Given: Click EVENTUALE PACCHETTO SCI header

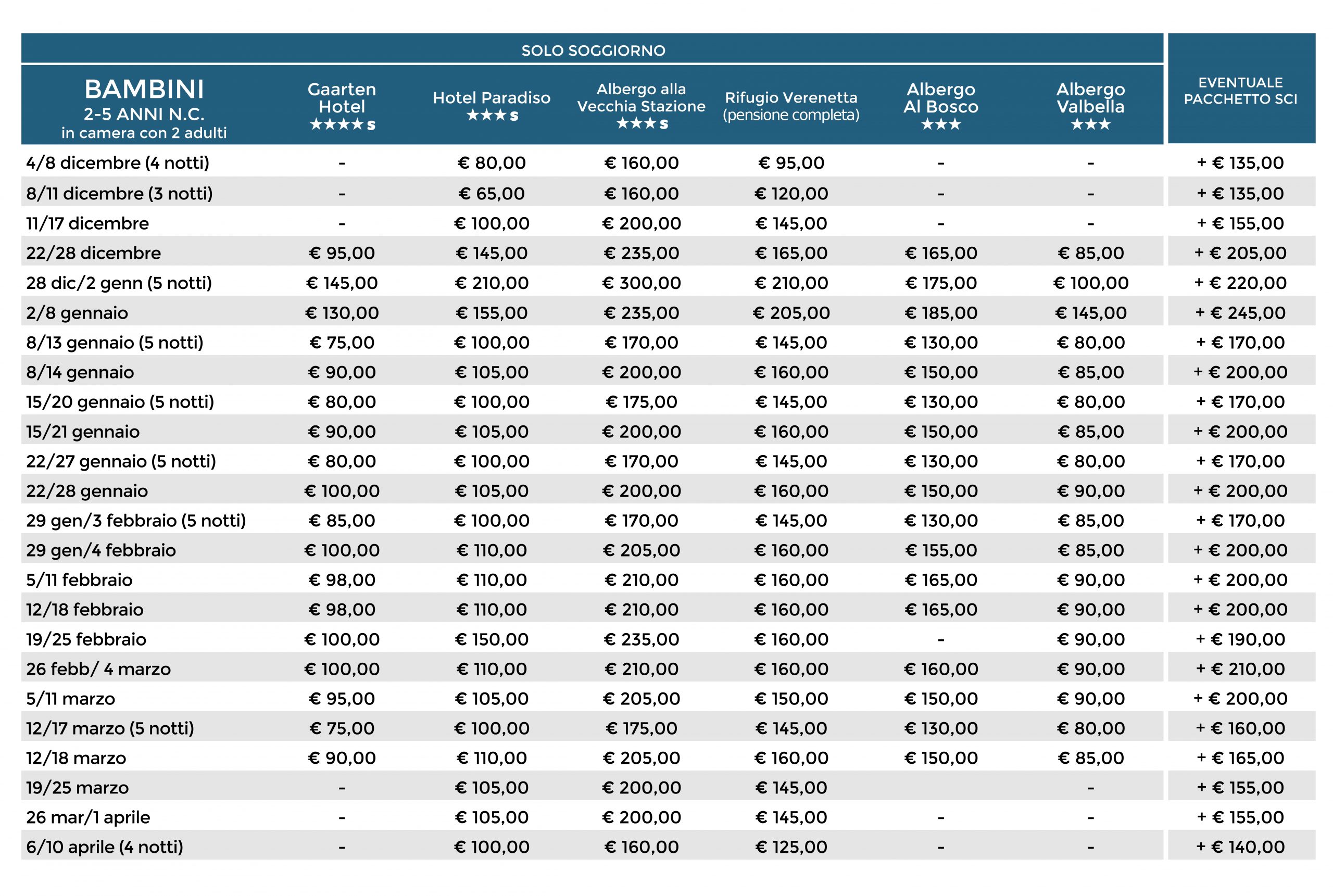Looking at the screenshot, I should 1240,91.
